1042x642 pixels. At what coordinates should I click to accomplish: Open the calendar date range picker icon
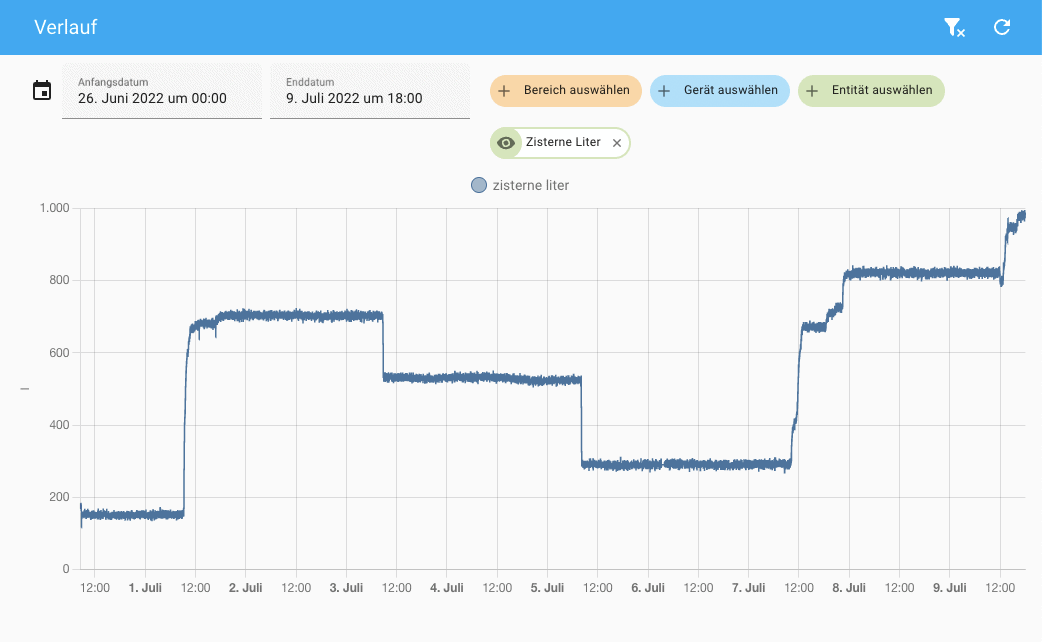pos(42,91)
